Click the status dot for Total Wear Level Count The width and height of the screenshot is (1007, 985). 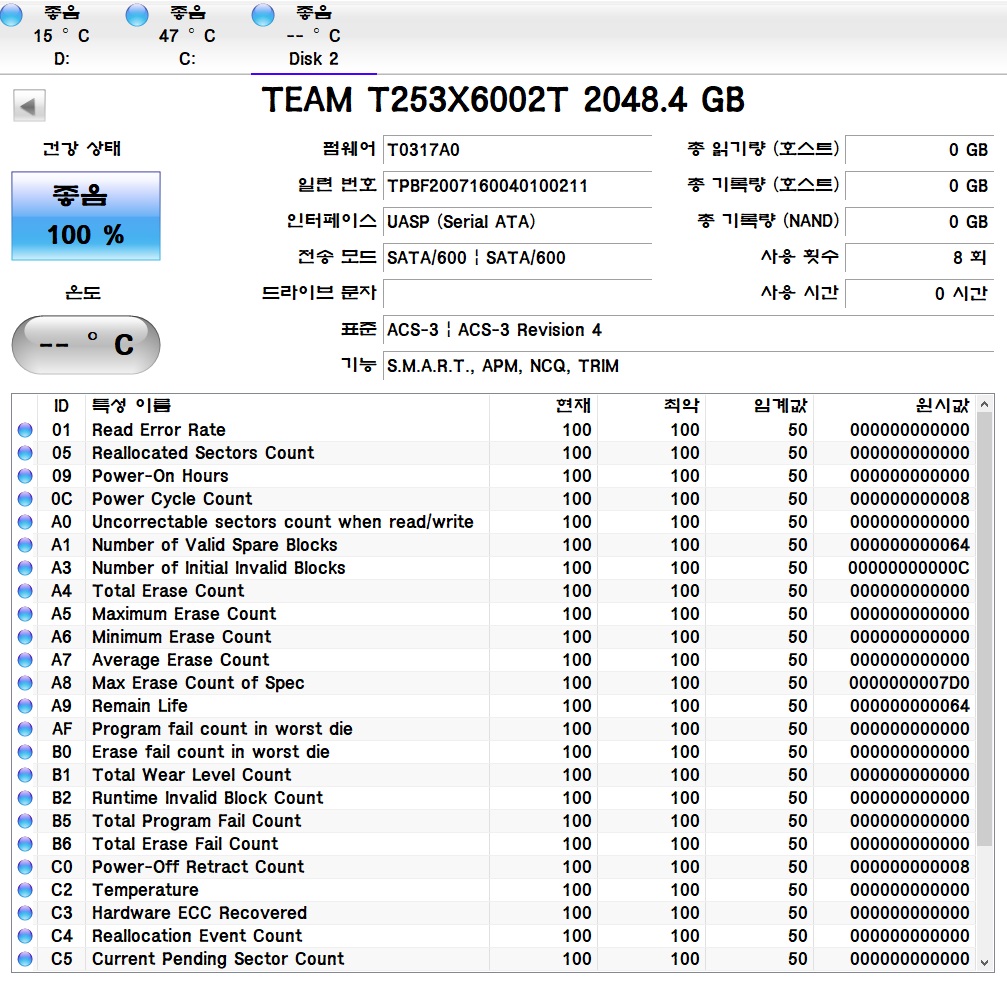tap(25, 776)
